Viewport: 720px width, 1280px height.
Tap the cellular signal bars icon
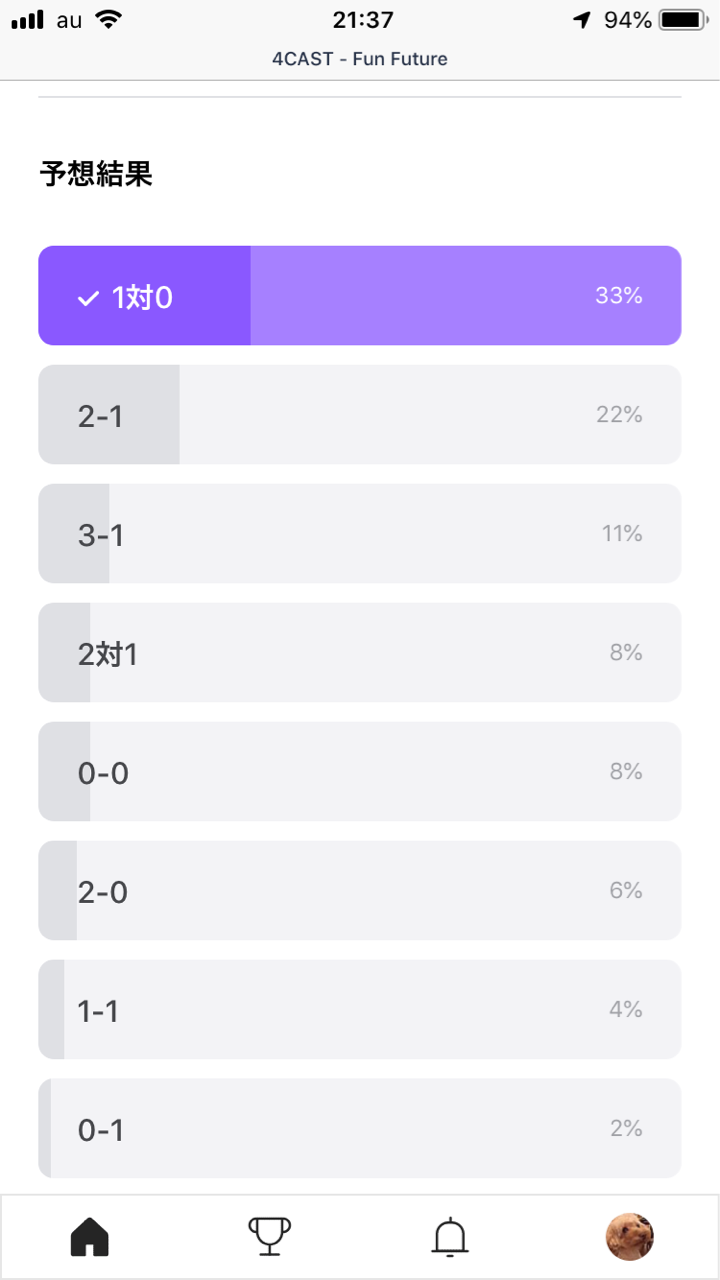[x=29, y=20]
